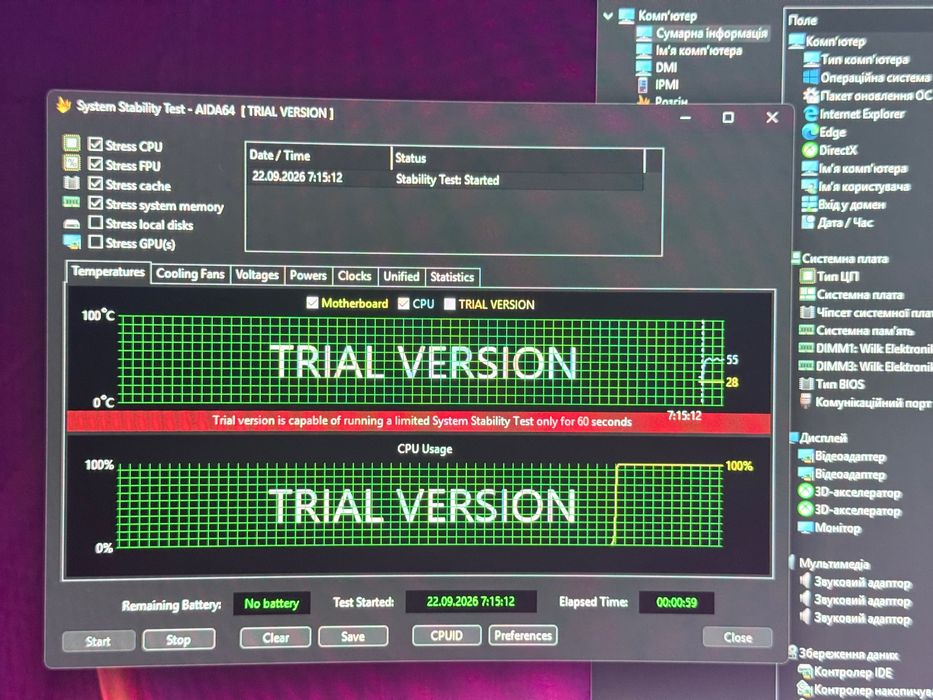This screenshot has height=700, width=933.
Task: Click the Тип BIOS chip icon
Action: pyautogui.click(x=806, y=383)
